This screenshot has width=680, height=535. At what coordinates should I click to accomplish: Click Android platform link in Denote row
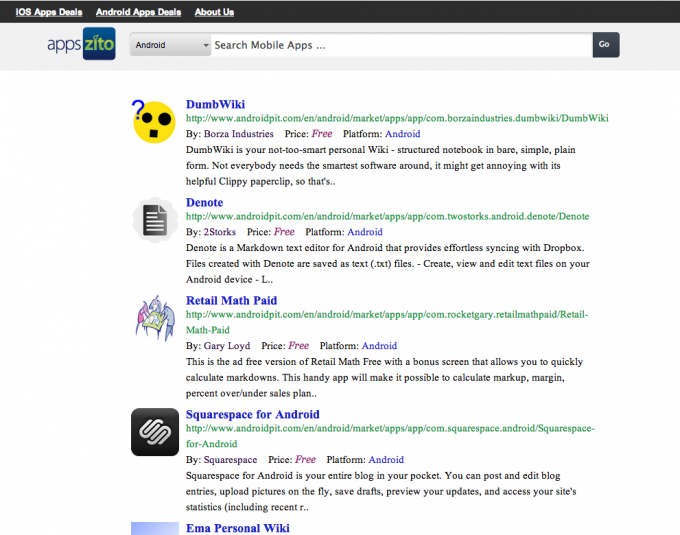(x=365, y=232)
